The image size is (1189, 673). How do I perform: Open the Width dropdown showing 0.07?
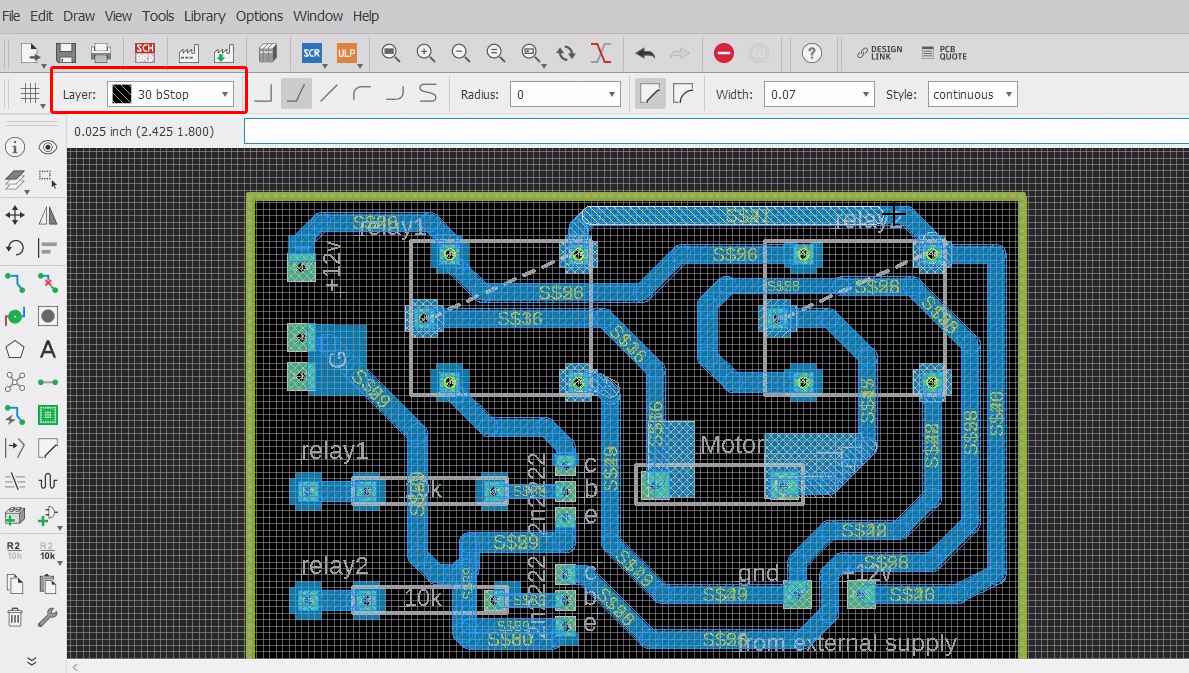(x=820, y=94)
